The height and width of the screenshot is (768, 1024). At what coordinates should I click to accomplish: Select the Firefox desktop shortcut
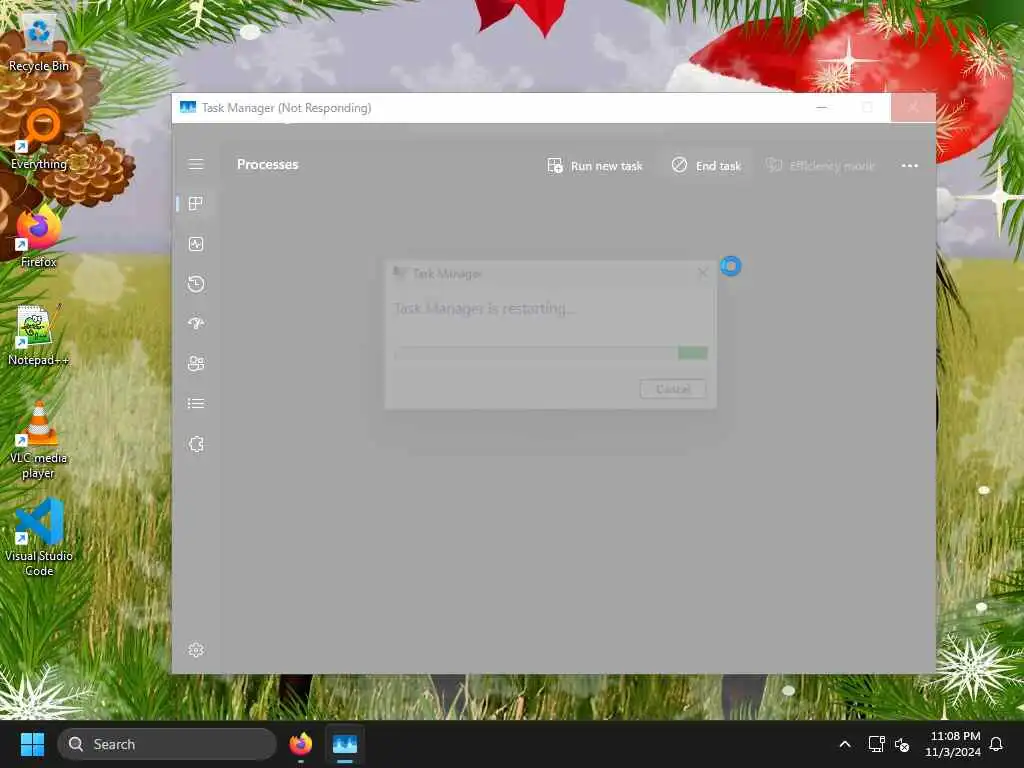point(39,238)
